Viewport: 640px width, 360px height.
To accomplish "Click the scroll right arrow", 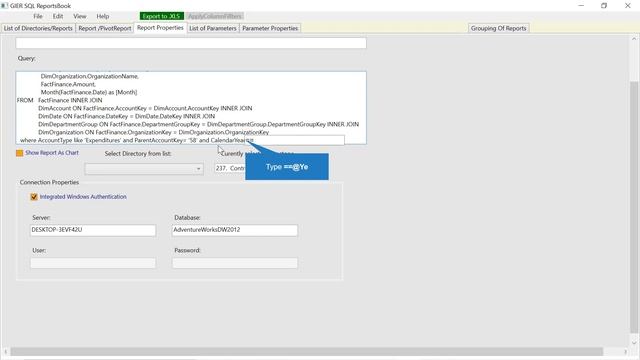I will click(625, 351).
